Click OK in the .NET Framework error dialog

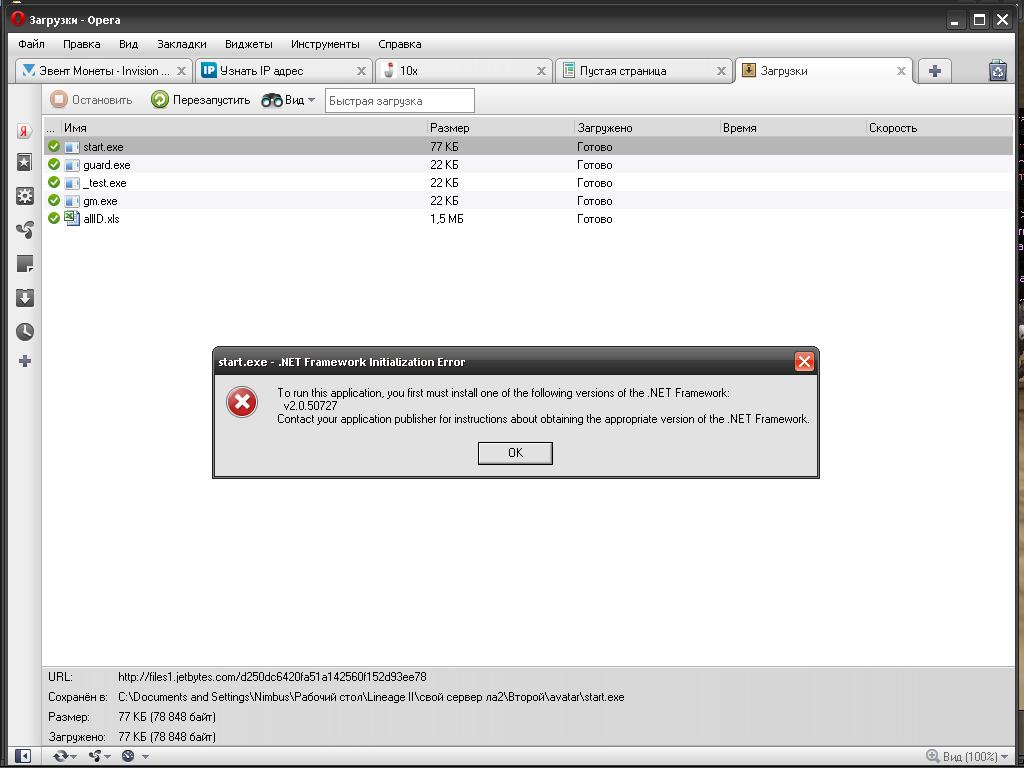(x=515, y=453)
